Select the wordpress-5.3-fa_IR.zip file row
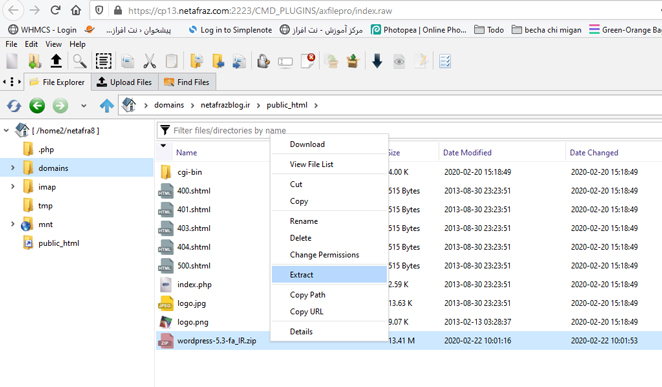The height and width of the screenshot is (387, 662). (409, 341)
